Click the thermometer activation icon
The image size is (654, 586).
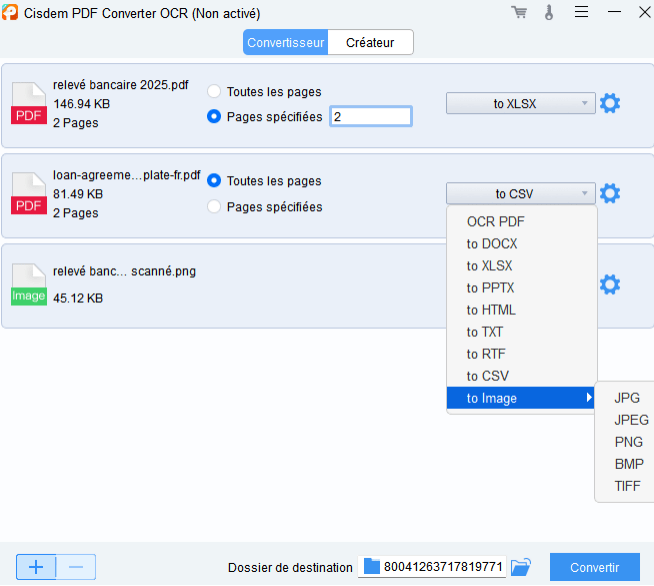pyautogui.click(x=549, y=13)
